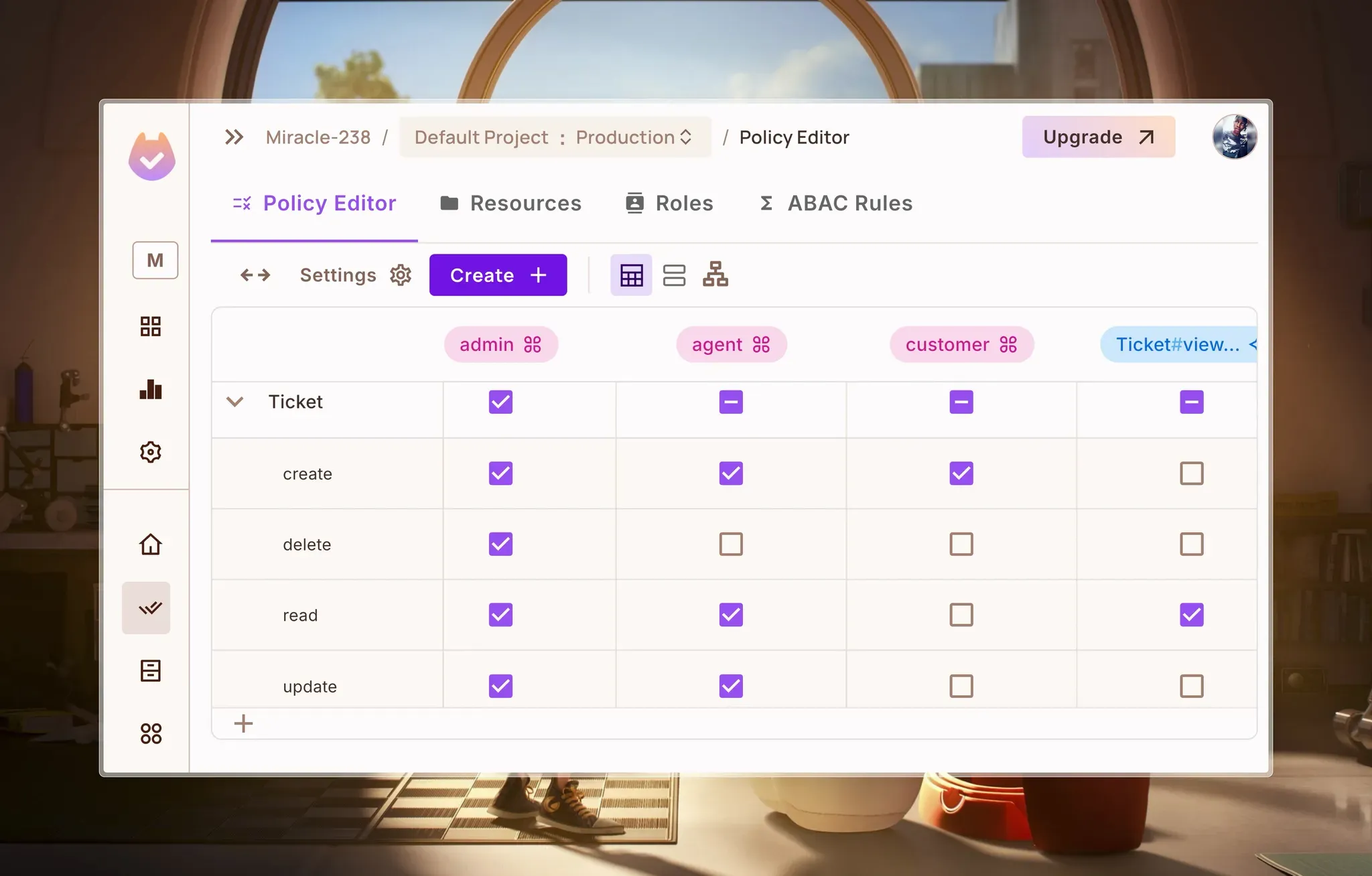Click the user profile avatar

point(1234,137)
